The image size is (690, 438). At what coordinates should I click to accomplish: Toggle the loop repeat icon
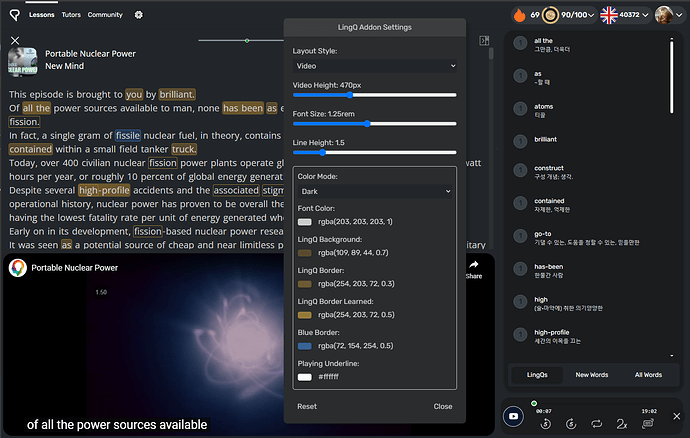pos(596,423)
